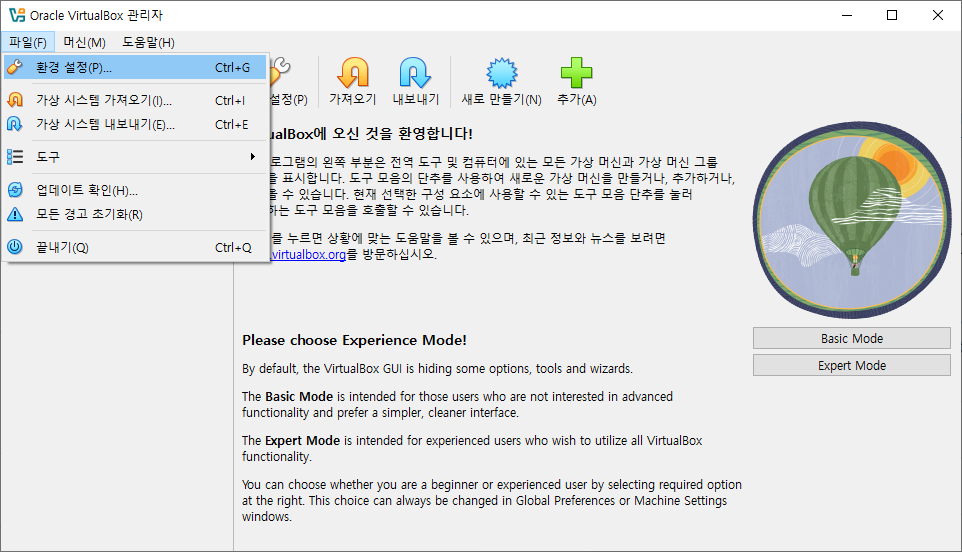Click the Expert Mode button
The width and height of the screenshot is (962, 552).
pyautogui.click(x=852, y=366)
